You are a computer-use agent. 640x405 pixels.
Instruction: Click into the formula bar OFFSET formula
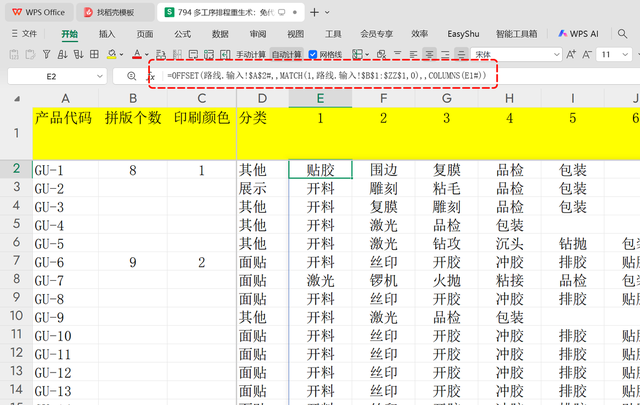click(x=327, y=76)
